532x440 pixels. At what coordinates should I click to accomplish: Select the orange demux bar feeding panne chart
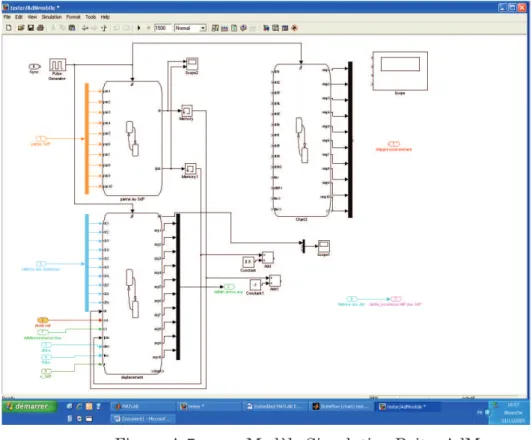pos(87,138)
